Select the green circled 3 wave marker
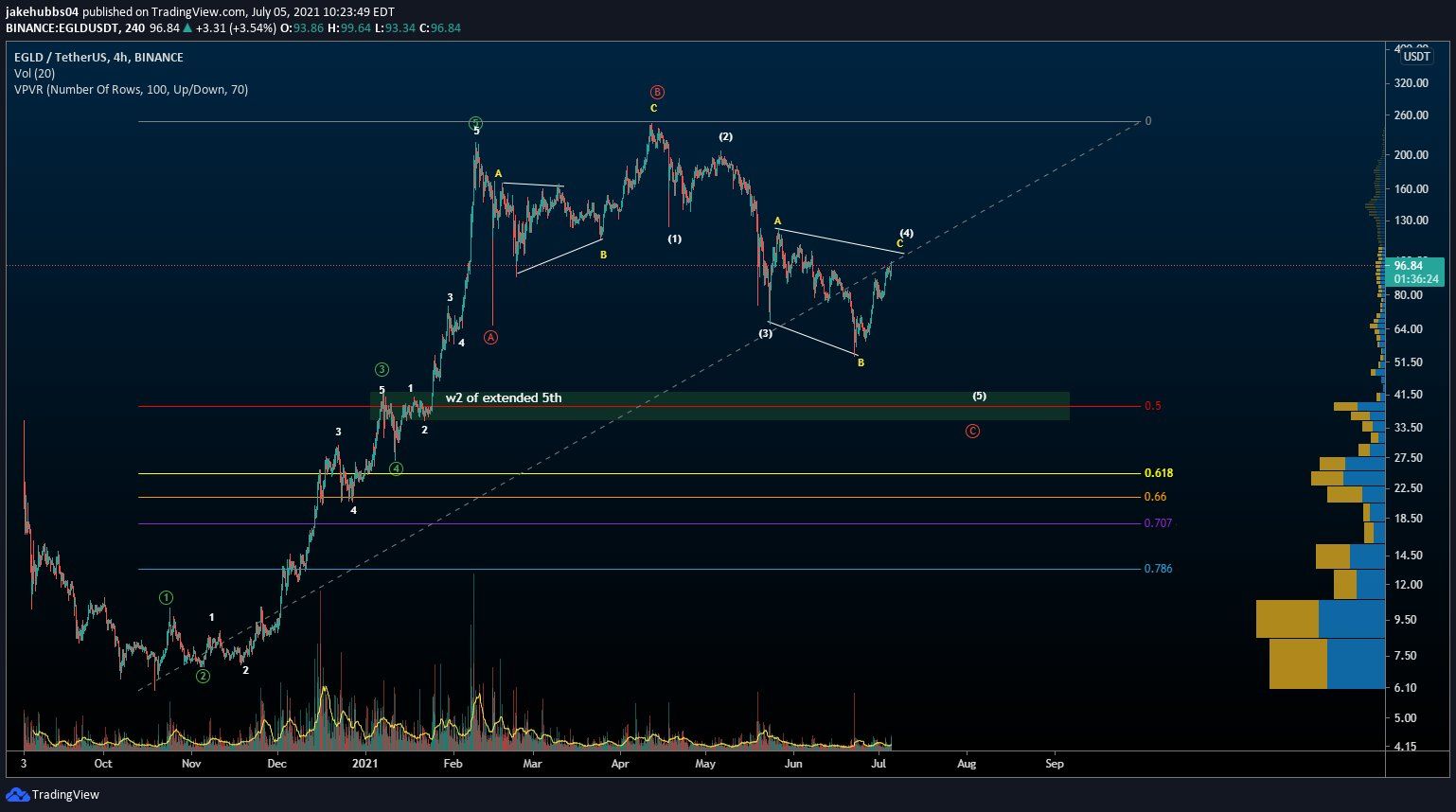This screenshot has height=812, width=1456. (382, 369)
